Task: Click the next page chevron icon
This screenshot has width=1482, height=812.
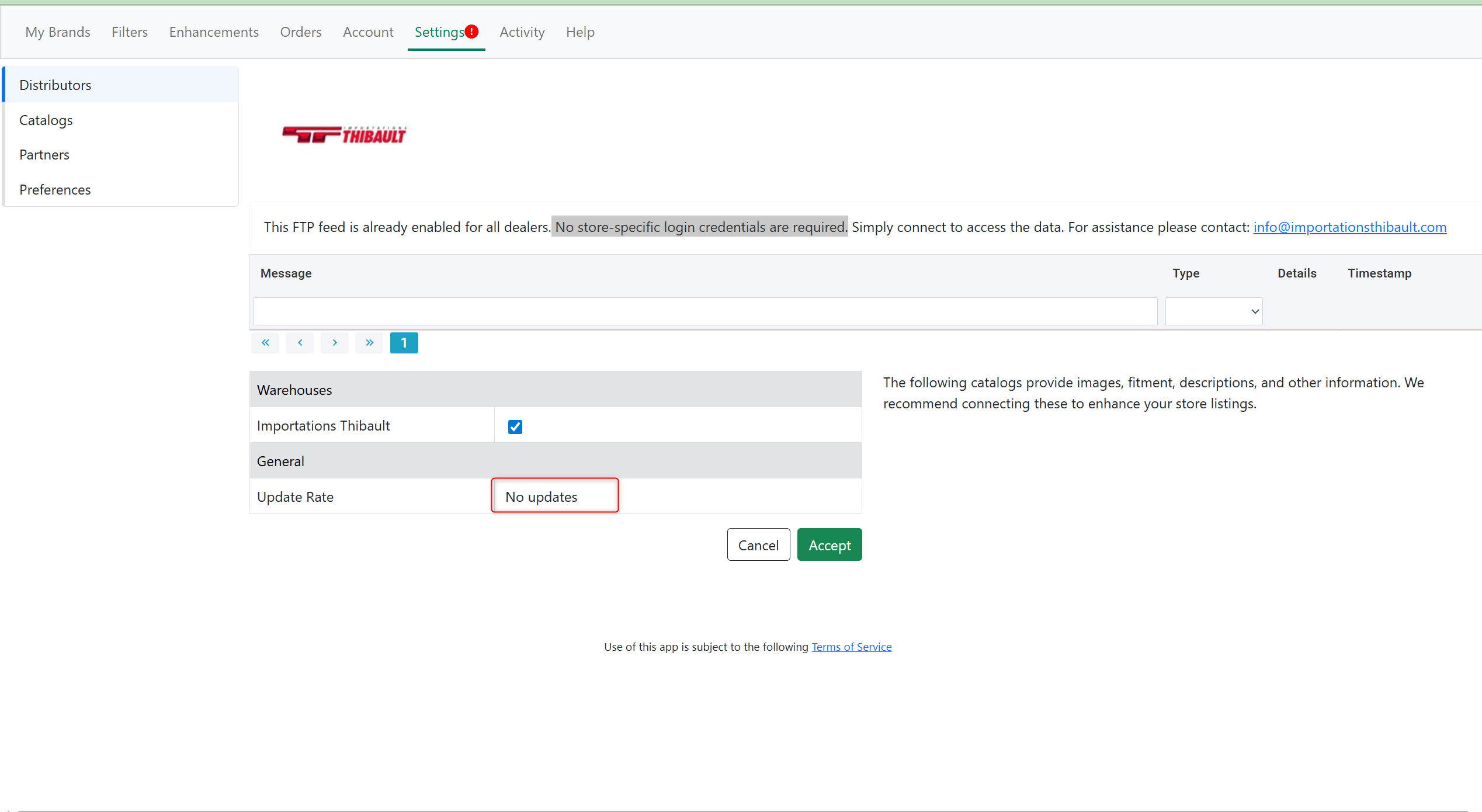Action: point(335,343)
